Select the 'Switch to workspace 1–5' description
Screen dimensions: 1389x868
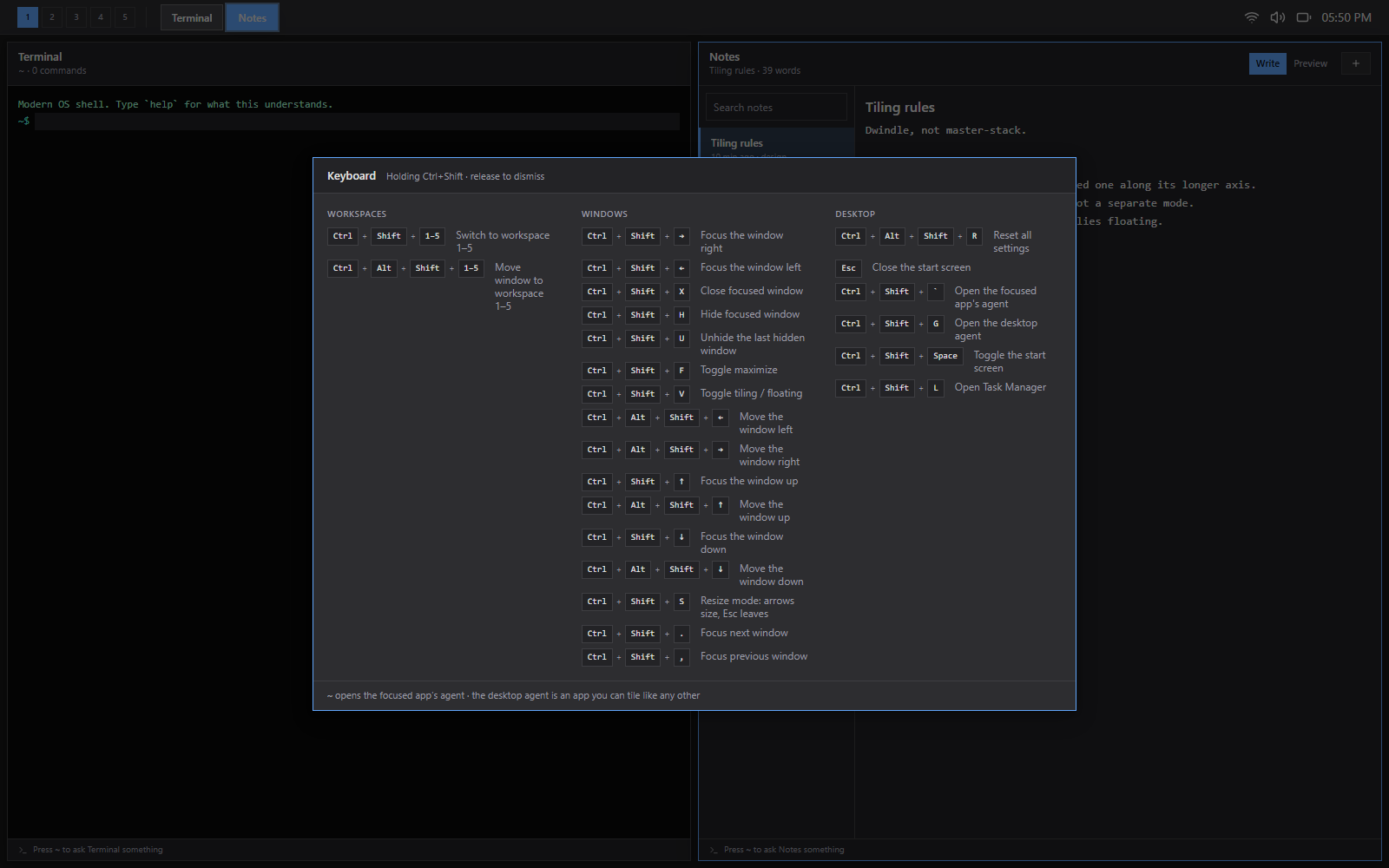503,241
